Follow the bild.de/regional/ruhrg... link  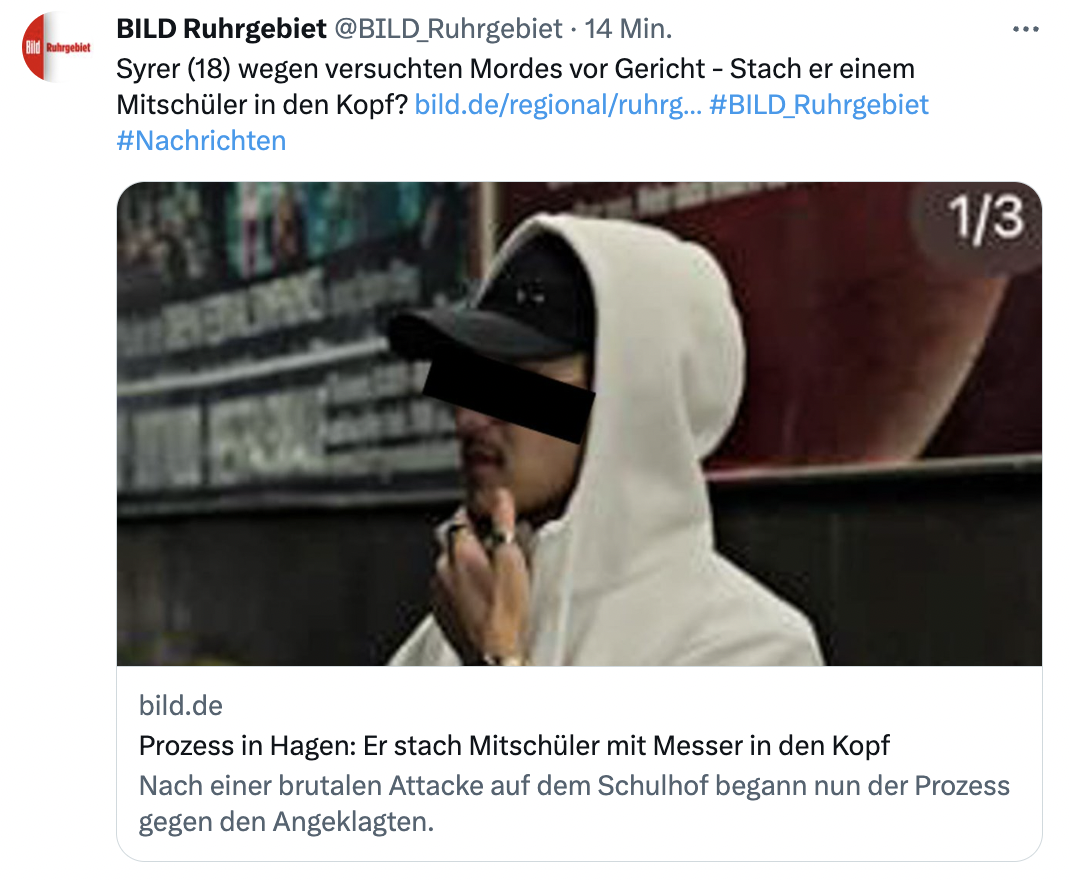tap(558, 105)
